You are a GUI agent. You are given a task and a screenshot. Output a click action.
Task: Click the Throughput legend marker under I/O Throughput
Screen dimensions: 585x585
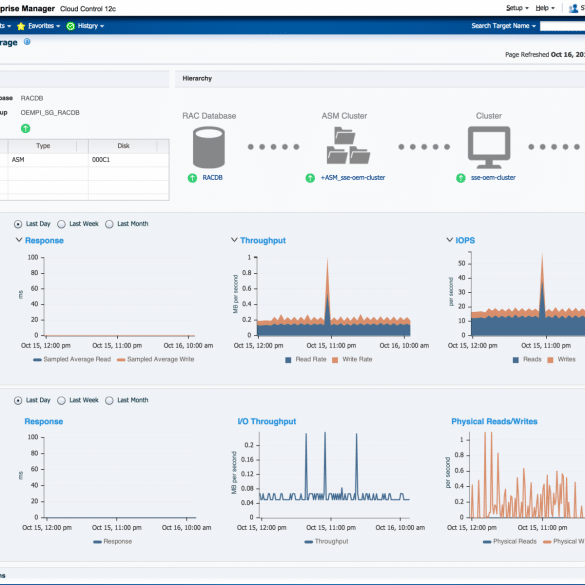pyautogui.click(x=309, y=542)
